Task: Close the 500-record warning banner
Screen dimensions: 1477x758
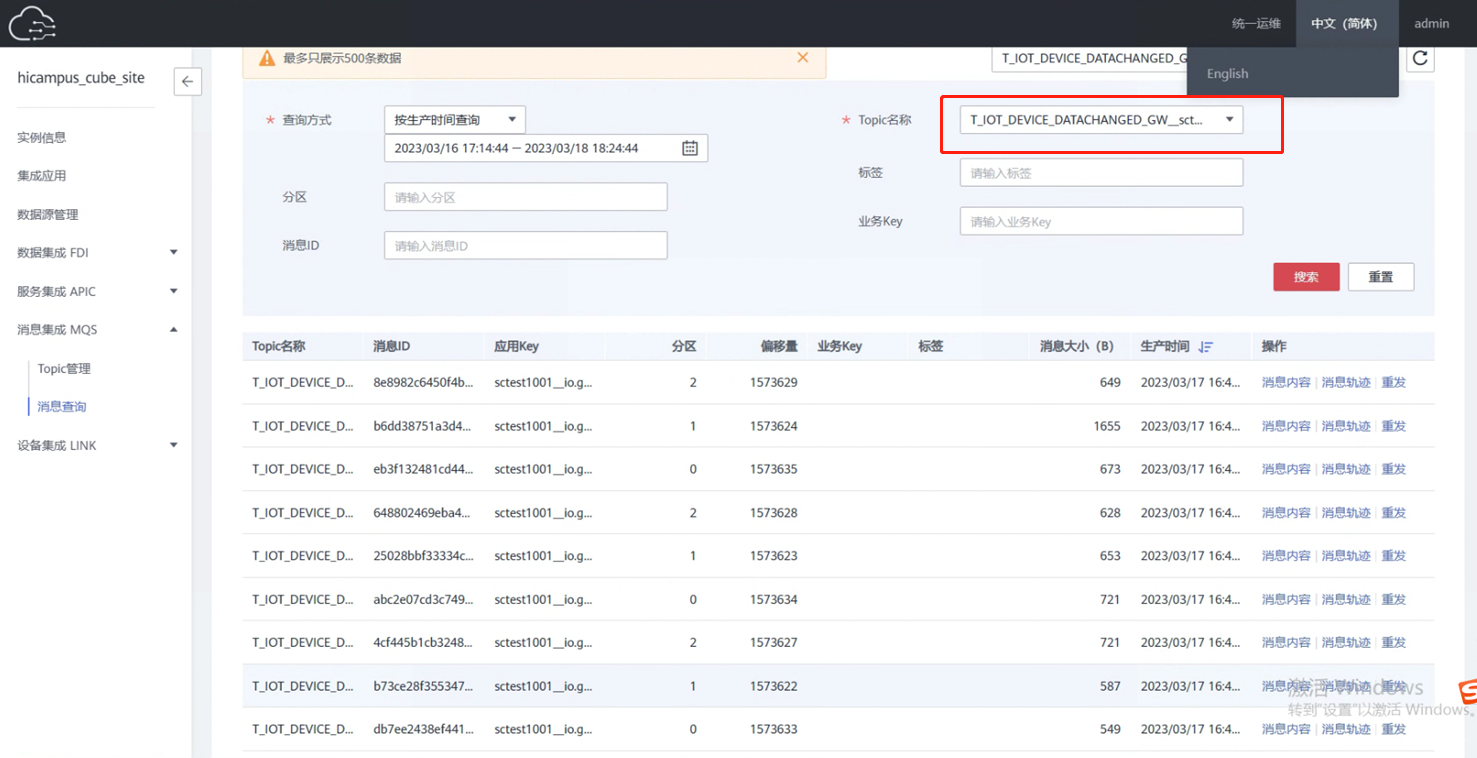Action: click(802, 58)
